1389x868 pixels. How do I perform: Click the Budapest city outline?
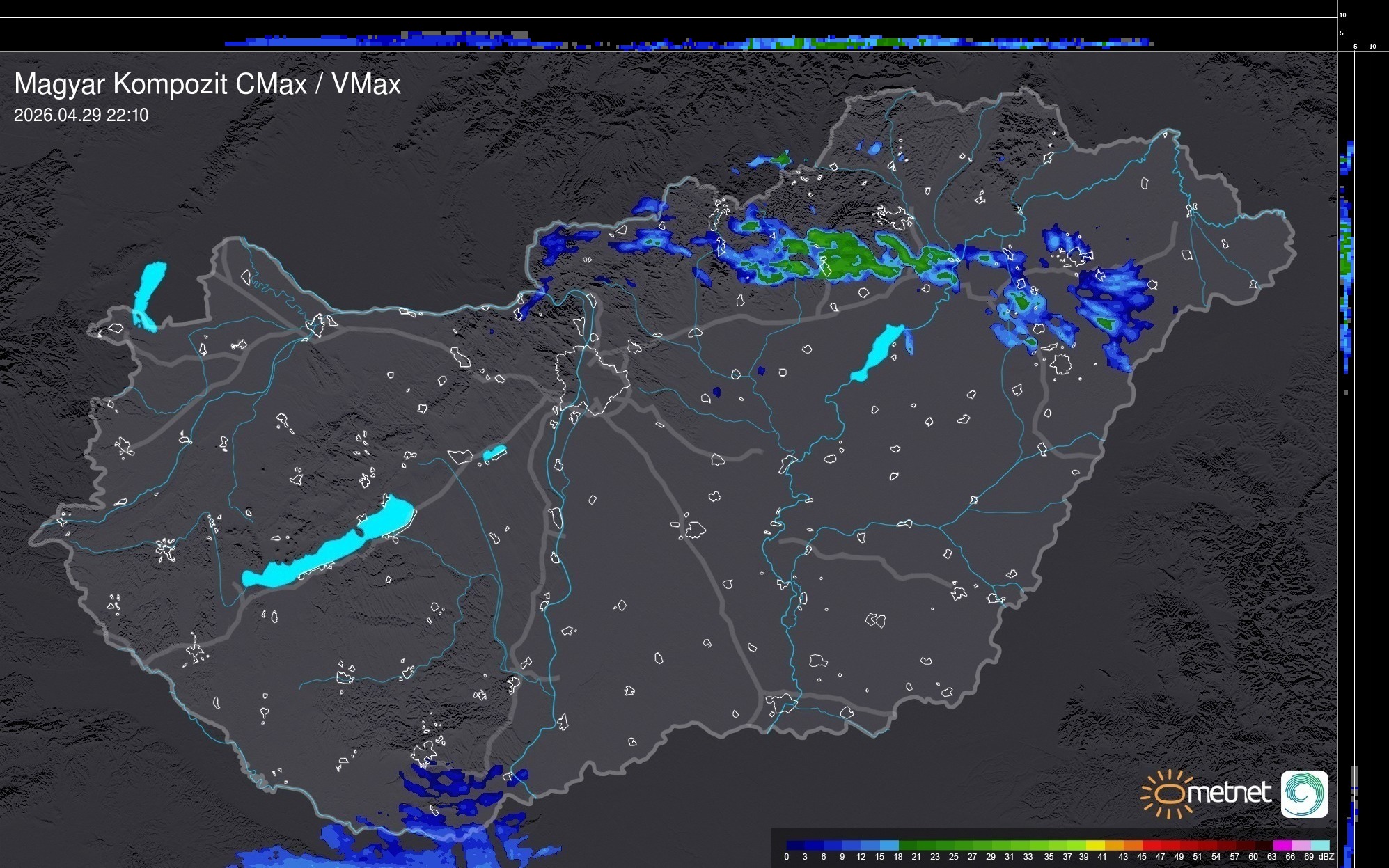click(x=592, y=379)
